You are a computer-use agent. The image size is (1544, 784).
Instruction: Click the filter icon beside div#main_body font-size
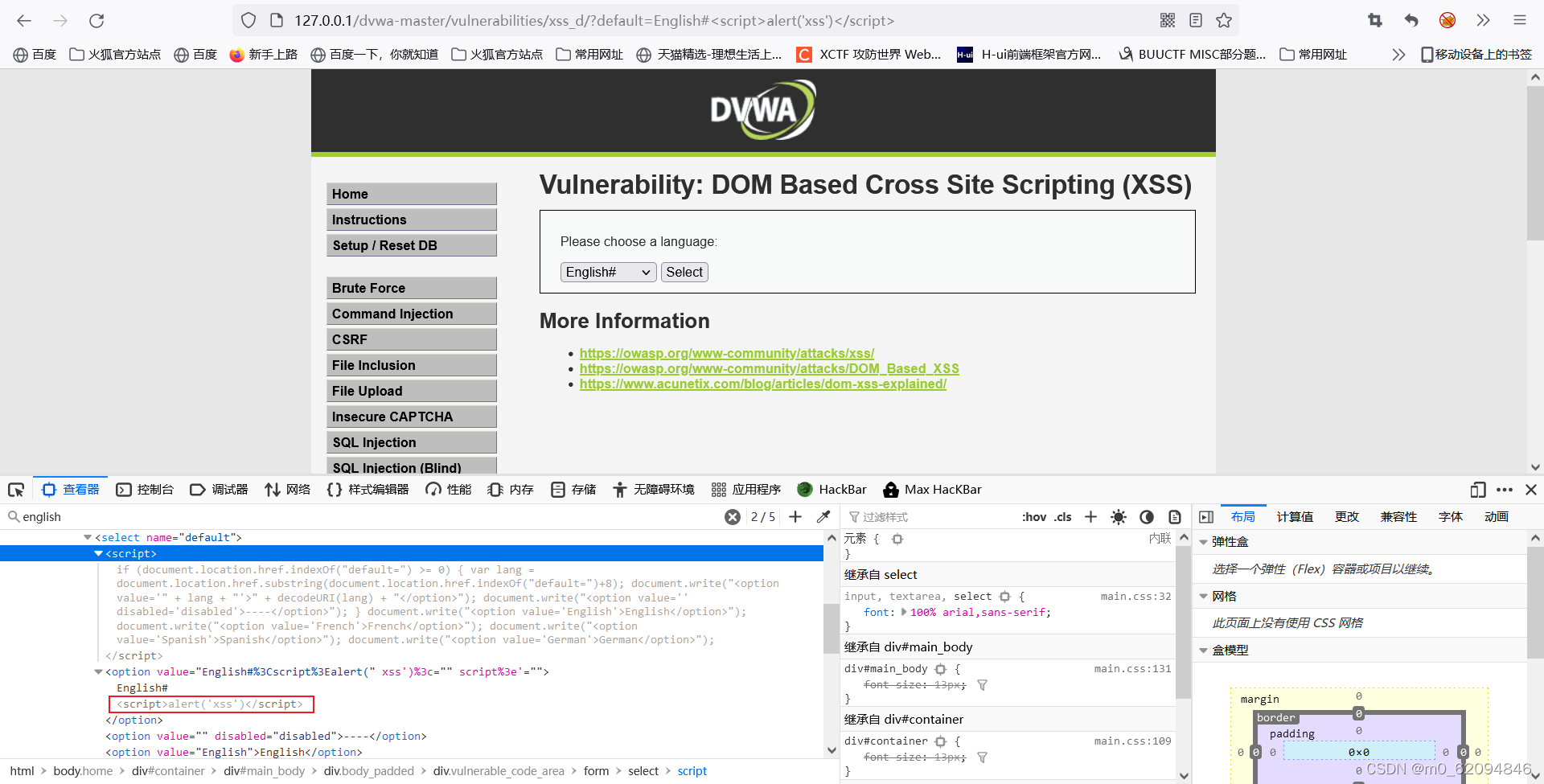pos(982,685)
